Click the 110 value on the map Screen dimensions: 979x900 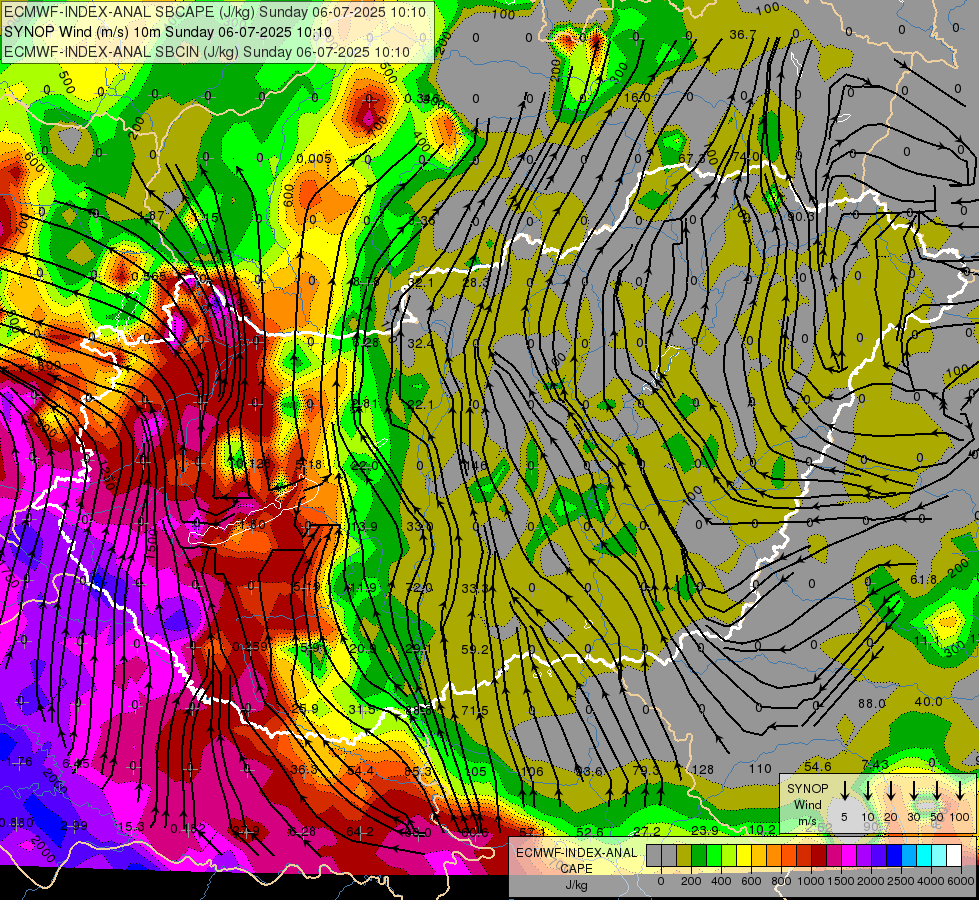tap(760, 769)
